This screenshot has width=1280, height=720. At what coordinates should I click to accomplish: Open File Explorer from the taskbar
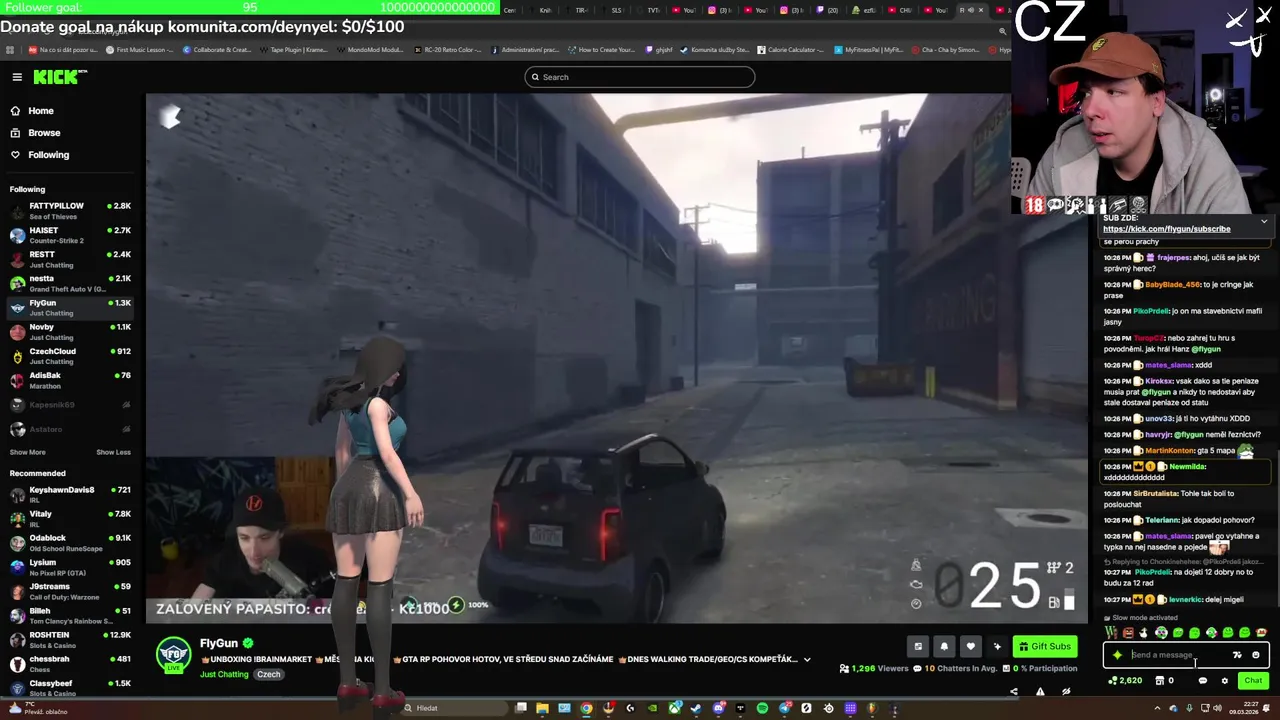(542, 708)
